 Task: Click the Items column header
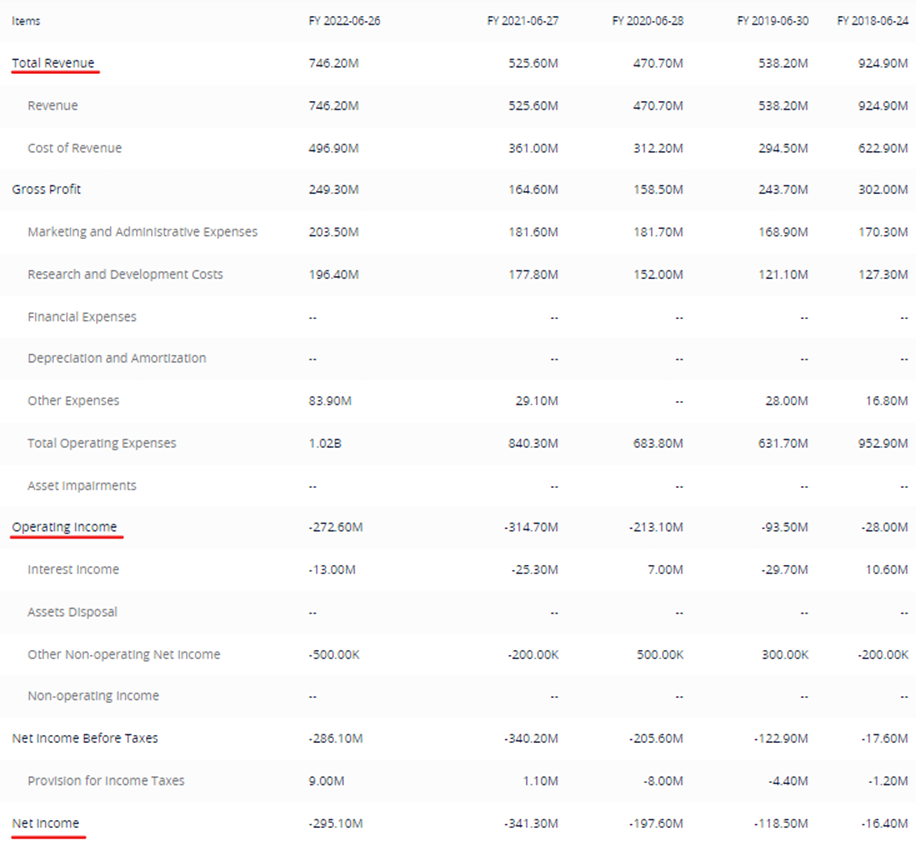(x=26, y=21)
